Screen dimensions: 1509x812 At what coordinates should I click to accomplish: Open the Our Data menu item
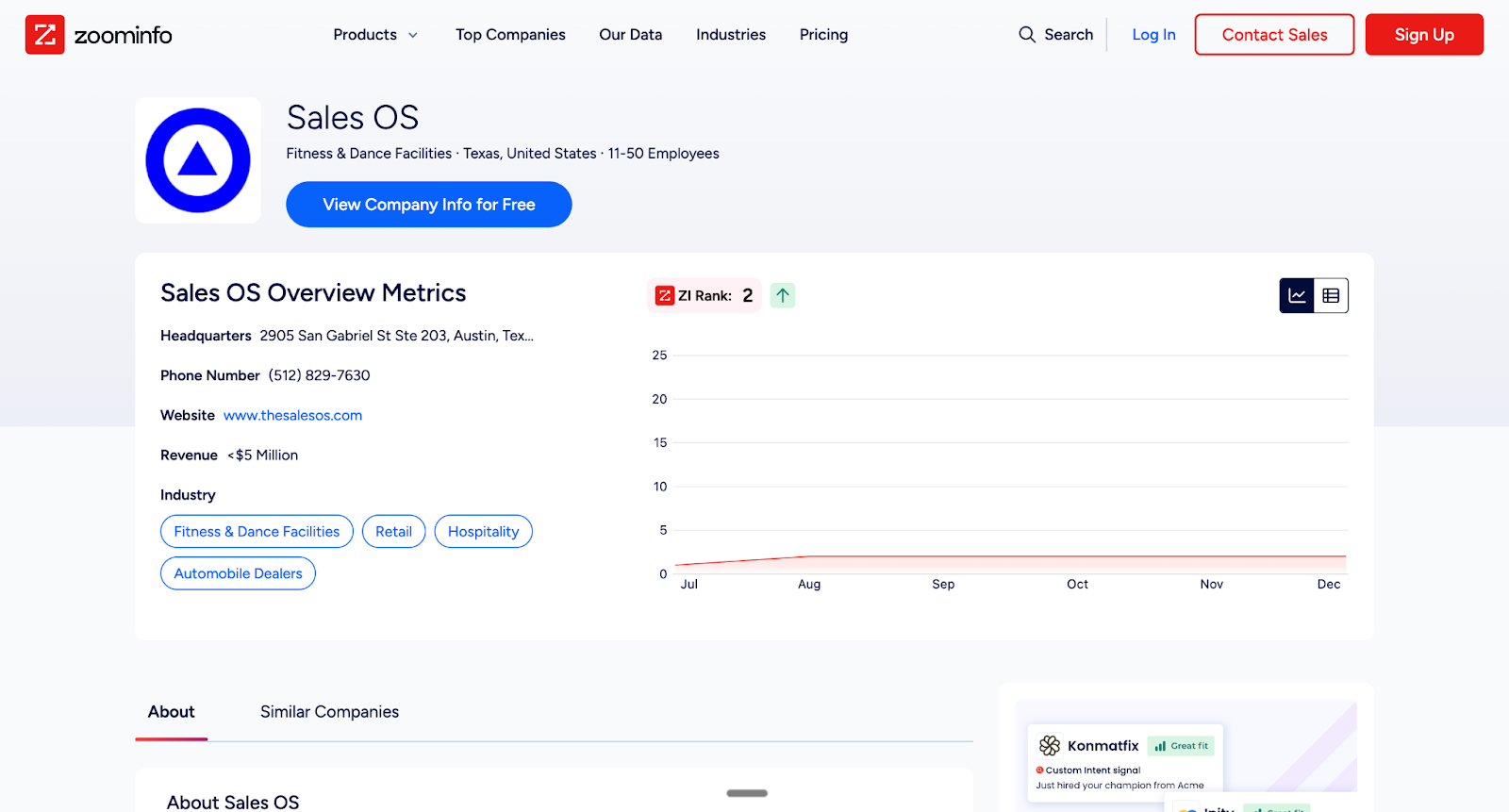pyautogui.click(x=631, y=35)
